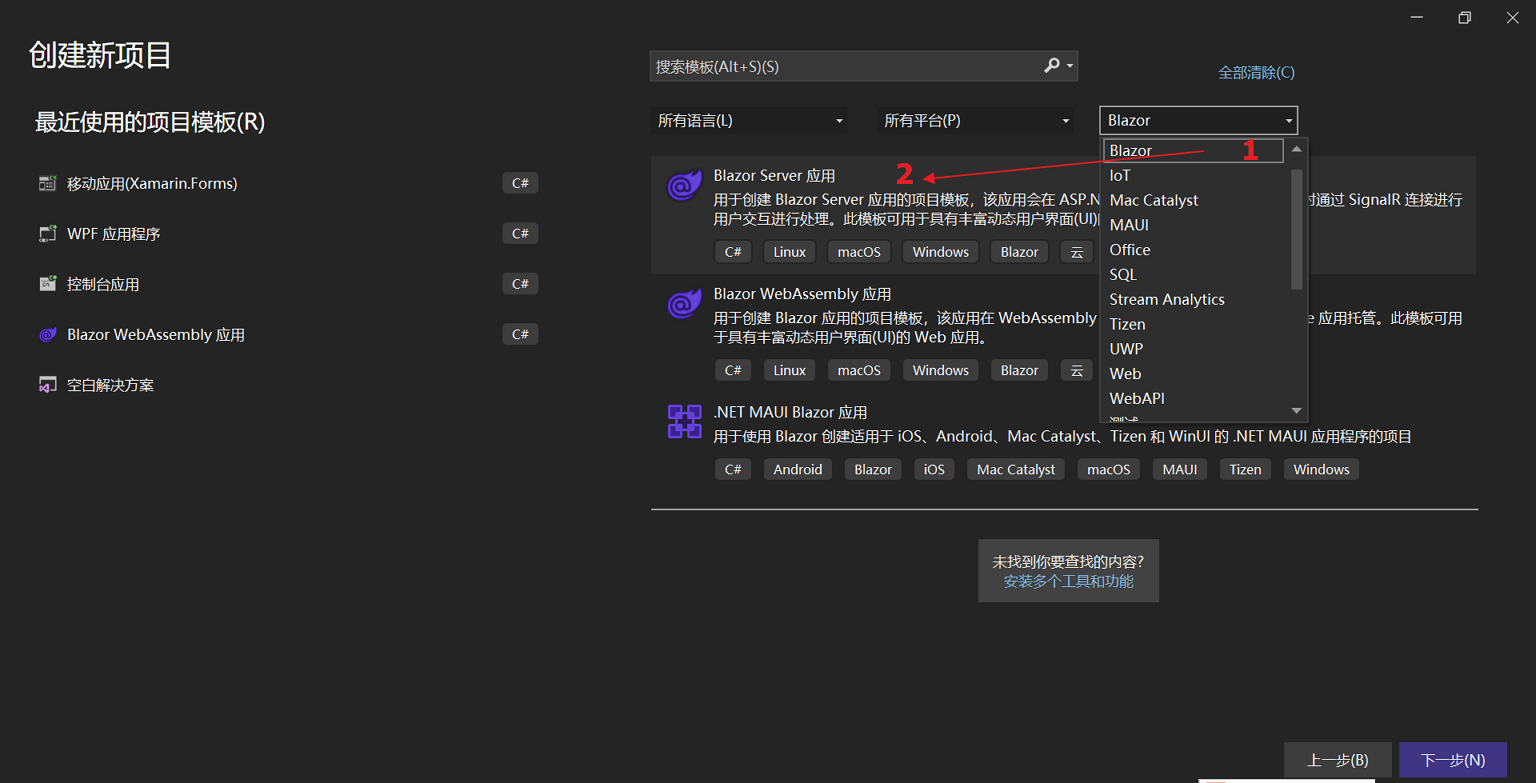1536x783 pixels.
Task: Click the C# tag beside 控制台应用
Action: pyautogui.click(x=520, y=284)
